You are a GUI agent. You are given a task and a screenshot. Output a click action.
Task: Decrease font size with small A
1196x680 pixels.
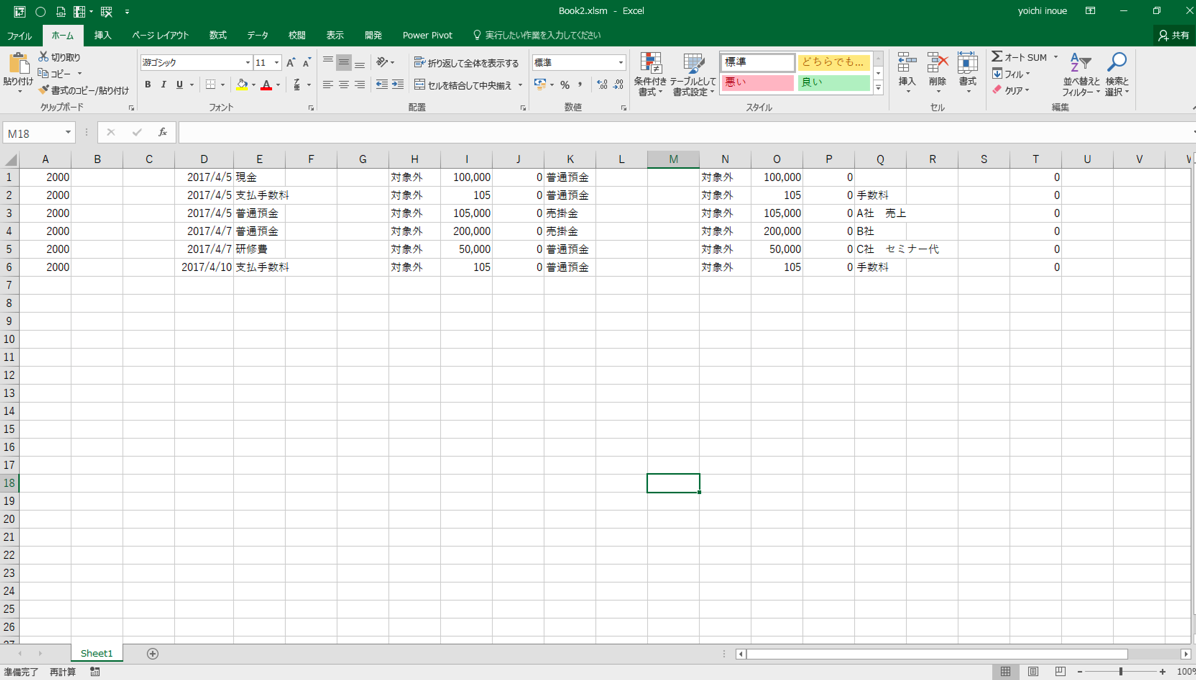point(306,63)
